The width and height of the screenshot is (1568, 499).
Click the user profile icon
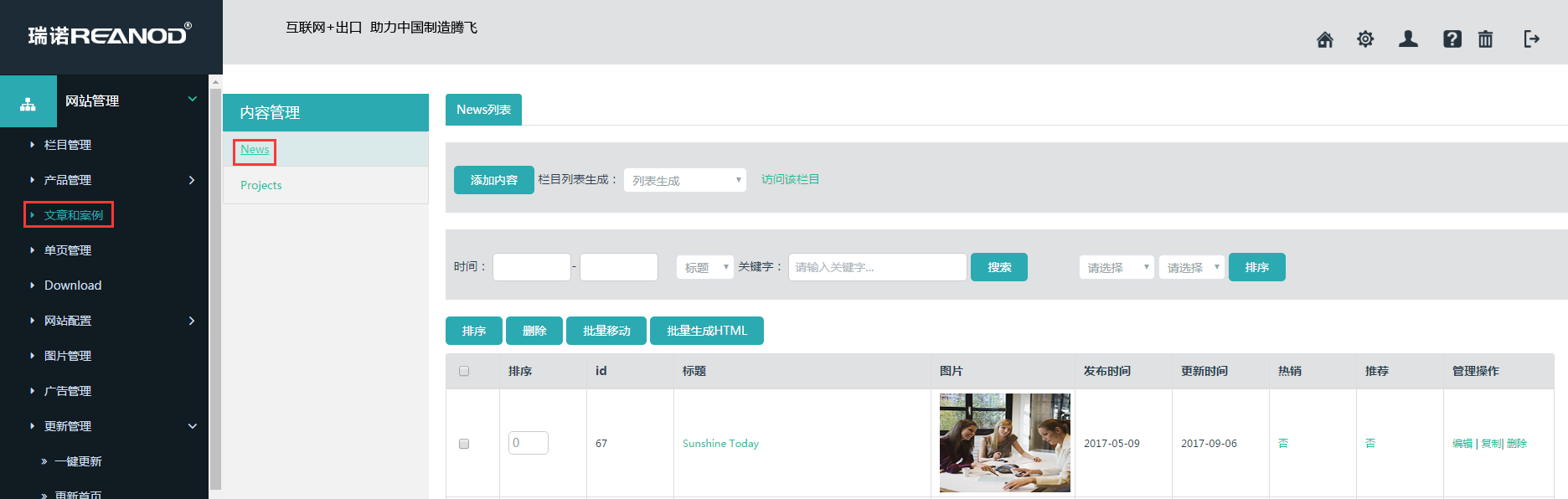coord(1408,39)
